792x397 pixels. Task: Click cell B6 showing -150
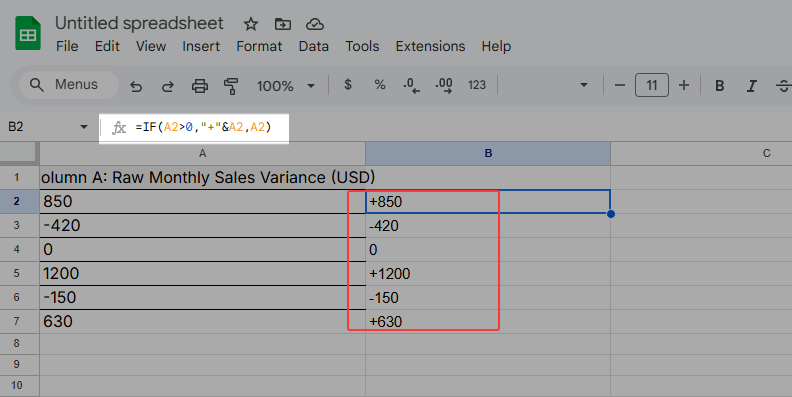pos(488,297)
